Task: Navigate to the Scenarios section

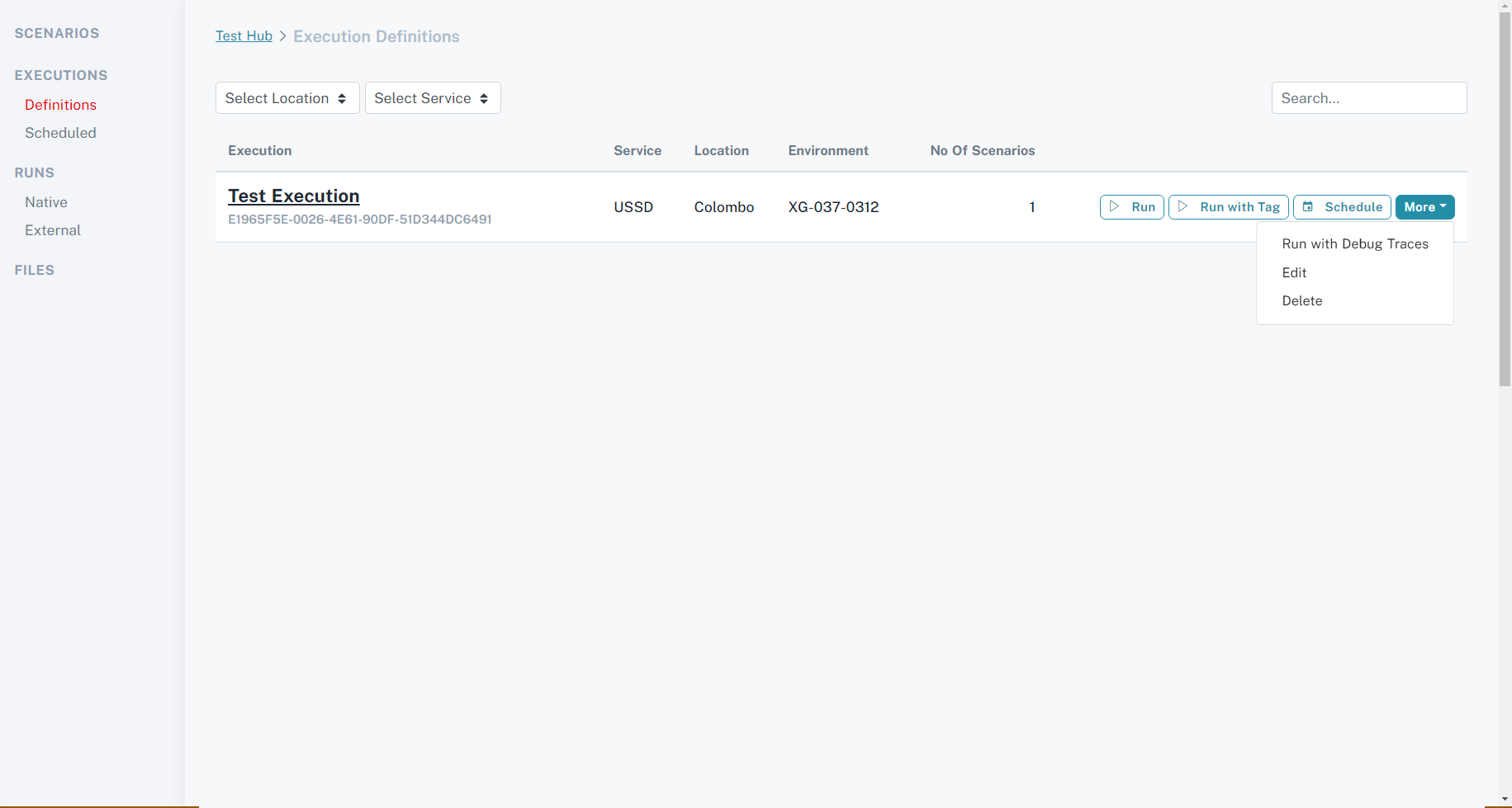Action: (56, 33)
